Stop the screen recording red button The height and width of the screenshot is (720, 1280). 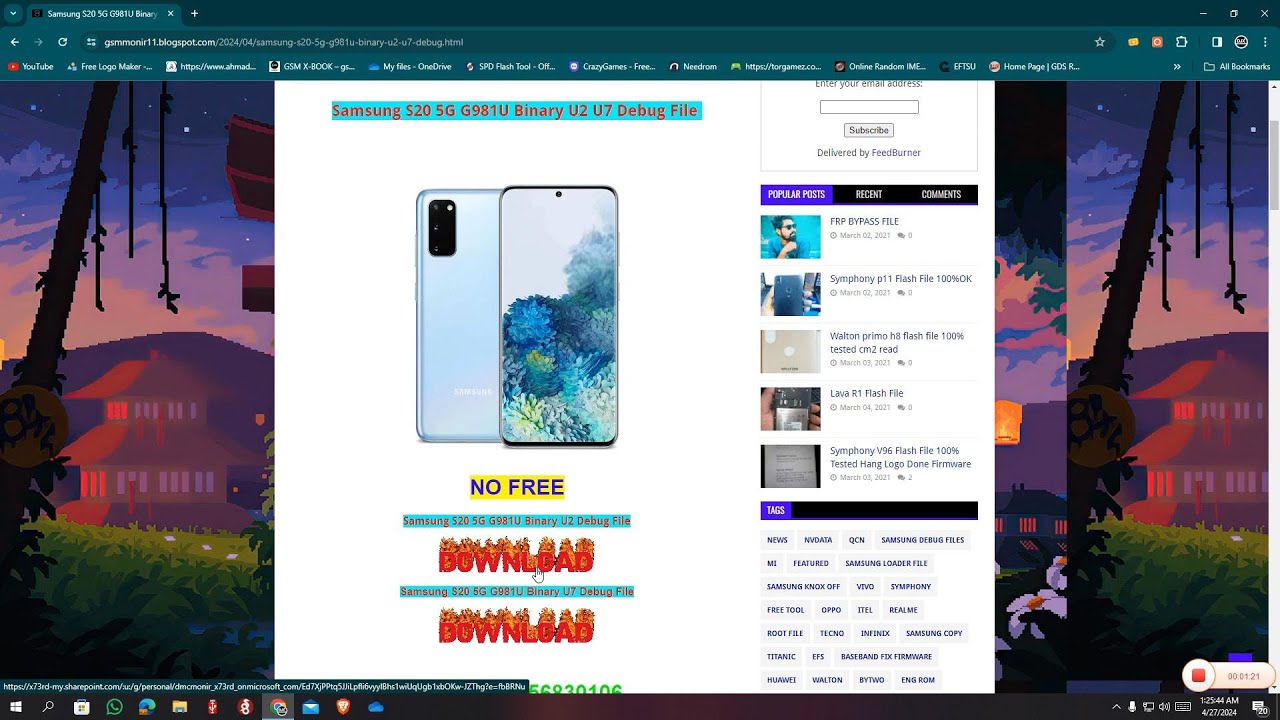coord(1198,676)
